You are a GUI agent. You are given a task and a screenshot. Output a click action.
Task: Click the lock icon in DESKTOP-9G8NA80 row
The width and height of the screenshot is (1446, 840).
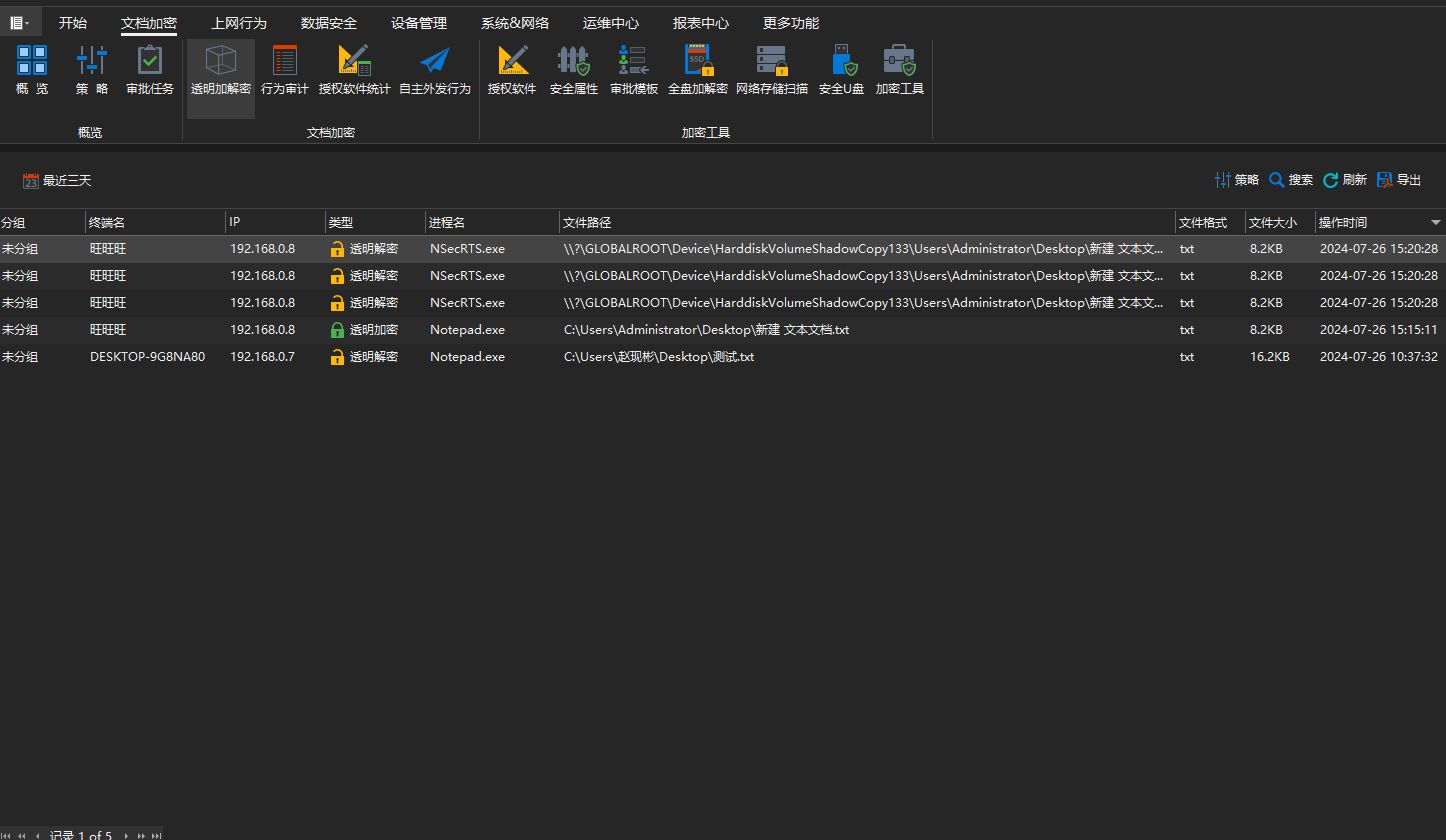click(337, 357)
